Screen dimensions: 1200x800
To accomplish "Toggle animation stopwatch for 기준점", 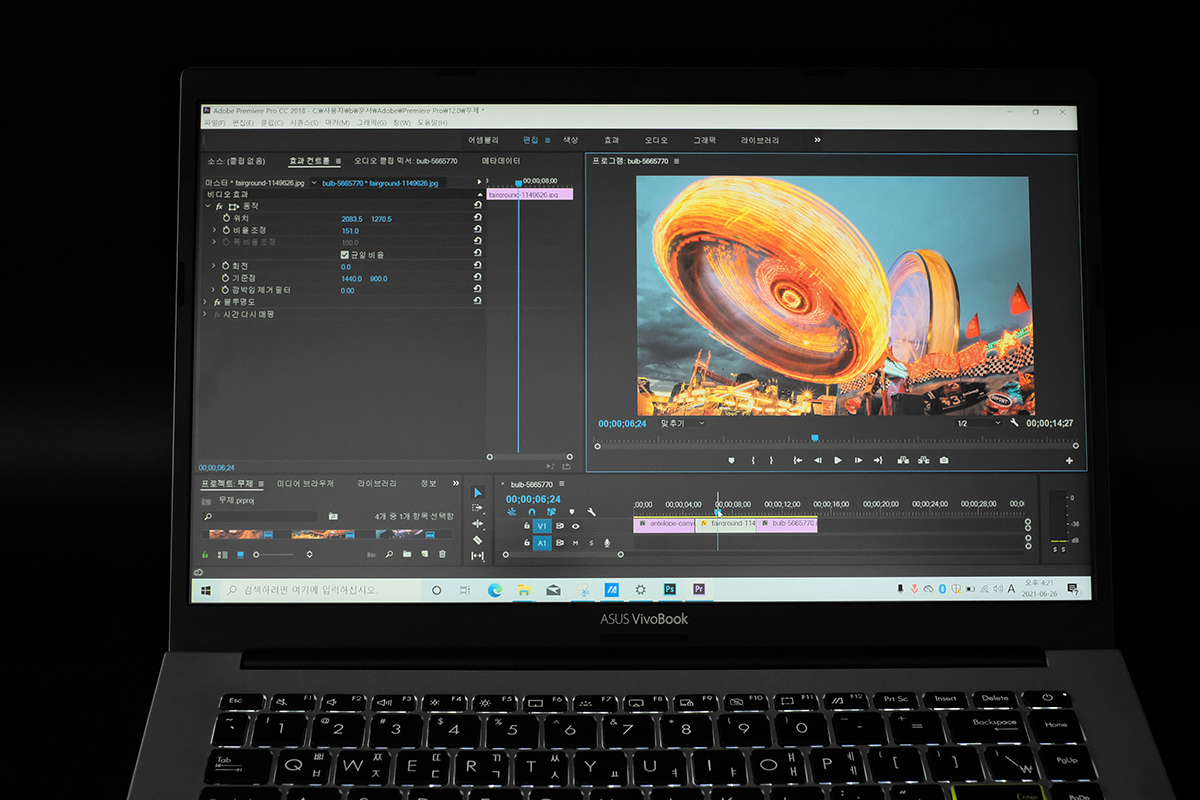I will point(226,278).
